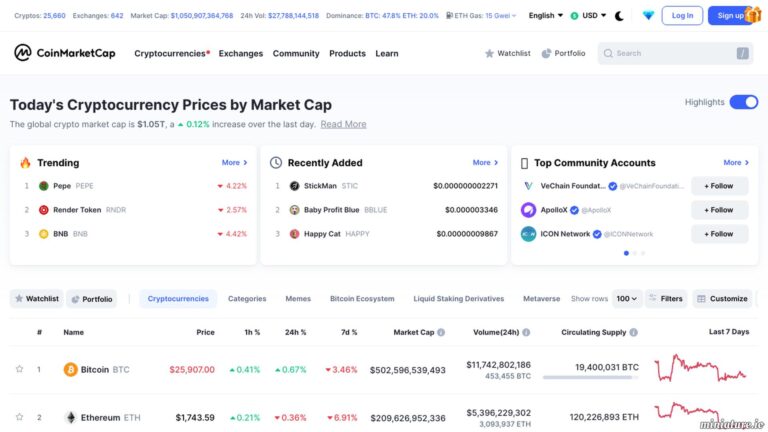Click the diamond rewards icon
Viewport: 768px width, 432px height.
pyautogui.click(x=648, y=16)
